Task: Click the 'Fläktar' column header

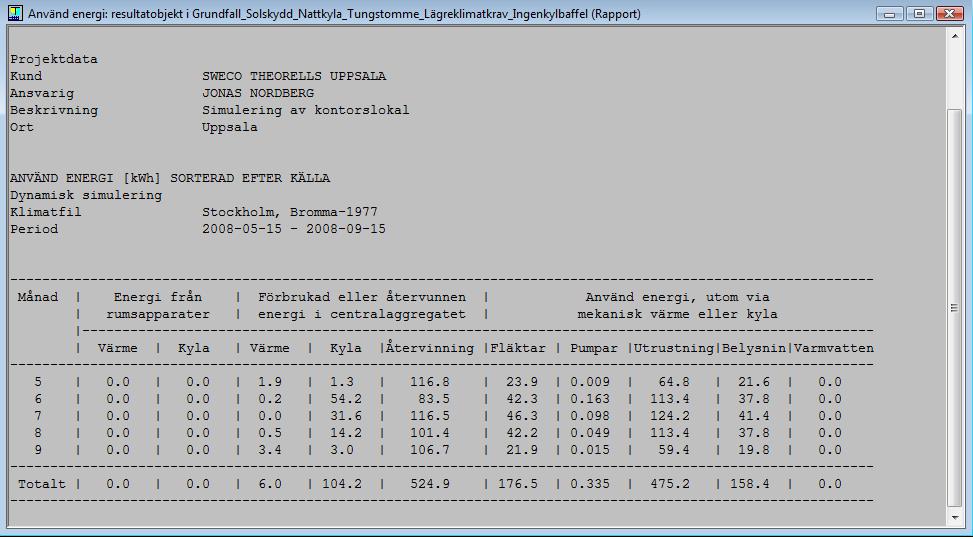Action: point(518,348)
